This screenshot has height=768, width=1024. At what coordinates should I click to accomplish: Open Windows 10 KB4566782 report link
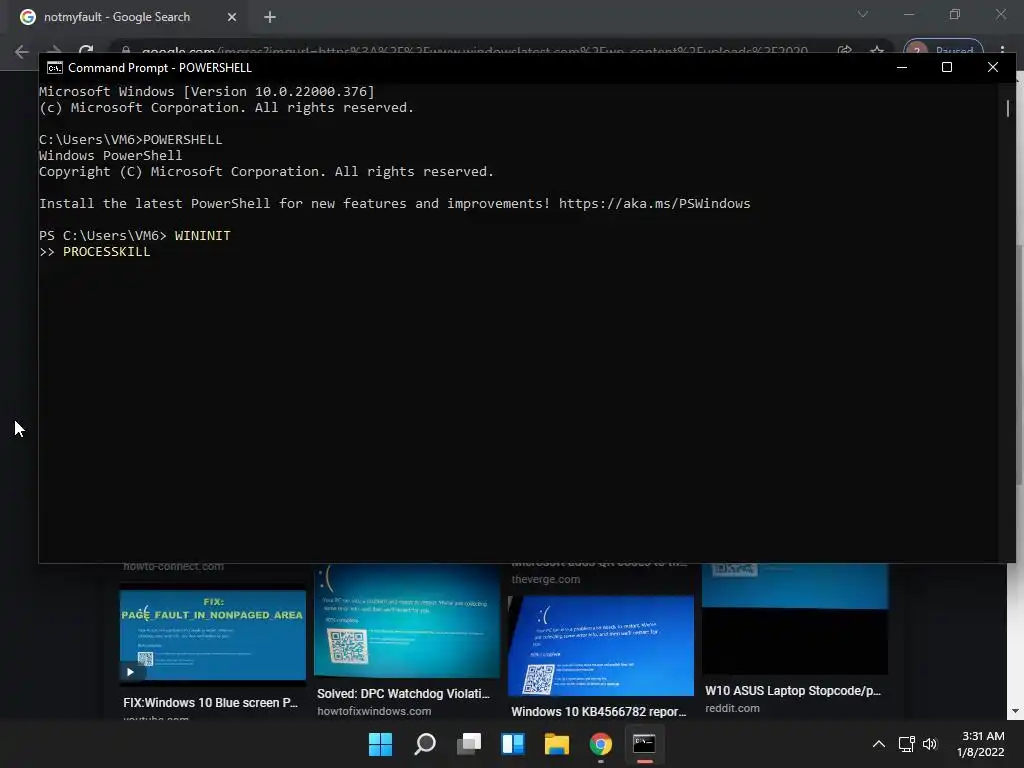[x=598, y=711]
